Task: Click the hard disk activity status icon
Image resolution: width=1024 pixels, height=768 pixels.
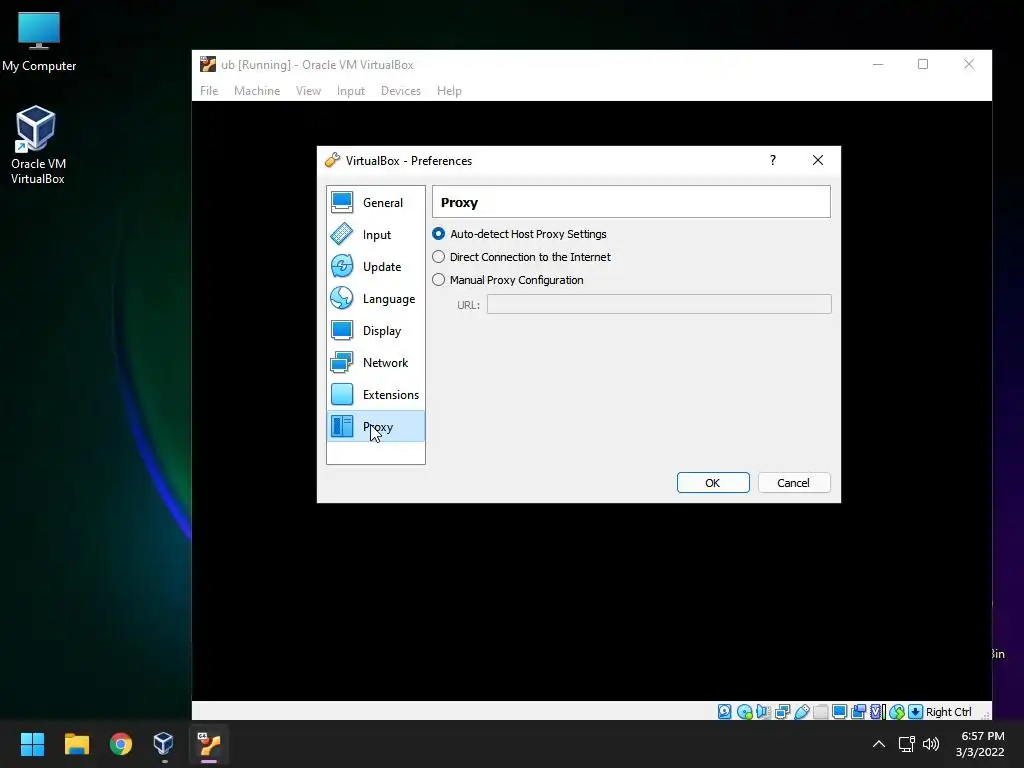Action: tap(725, 712)
